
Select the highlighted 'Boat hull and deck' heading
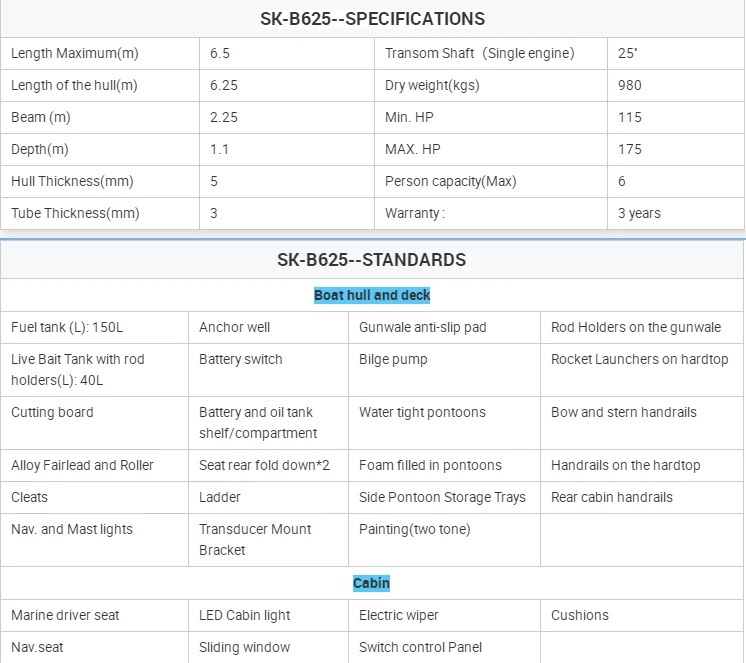pyautogui.click(x=372, y=295)
